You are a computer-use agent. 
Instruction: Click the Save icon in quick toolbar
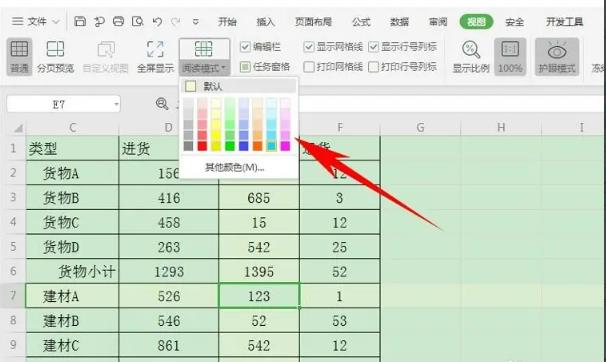[x=80, y=21]
